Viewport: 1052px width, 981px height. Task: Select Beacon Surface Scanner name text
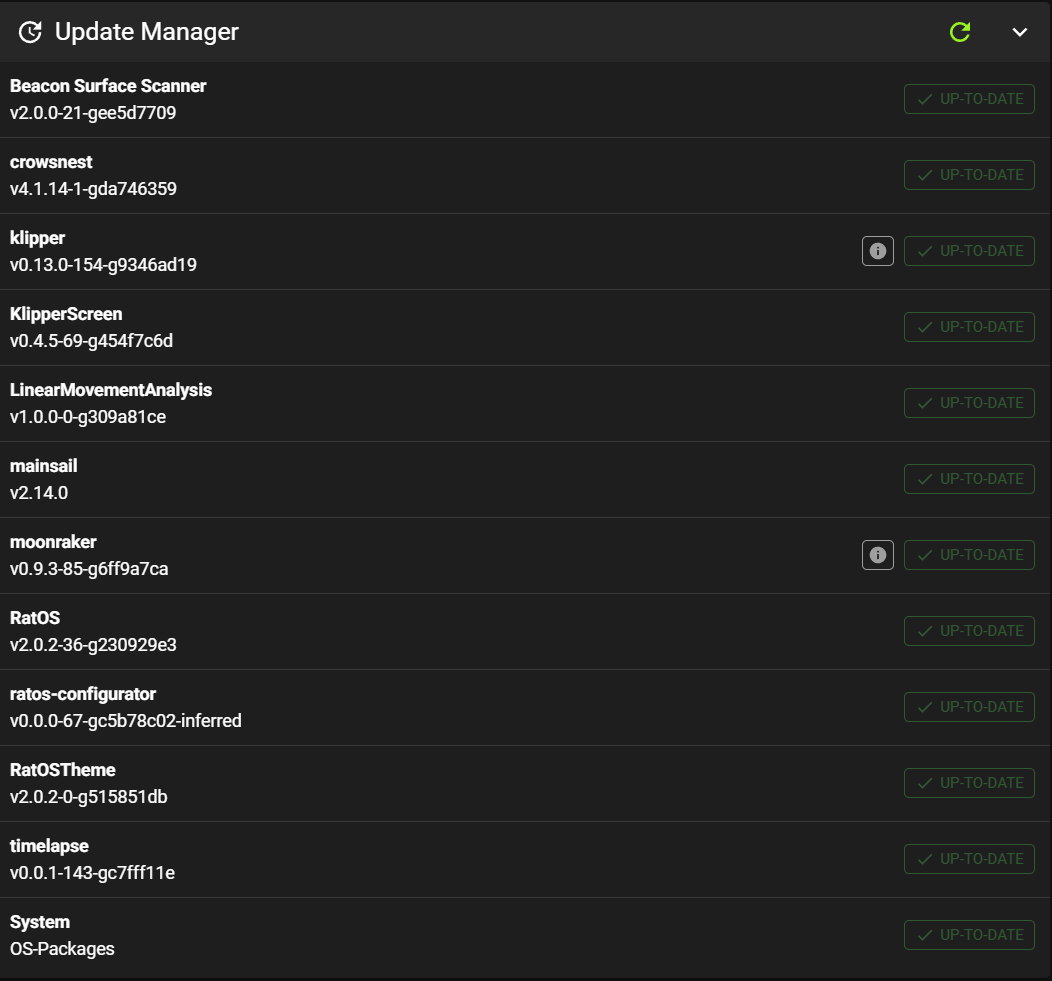coord(108,86)
